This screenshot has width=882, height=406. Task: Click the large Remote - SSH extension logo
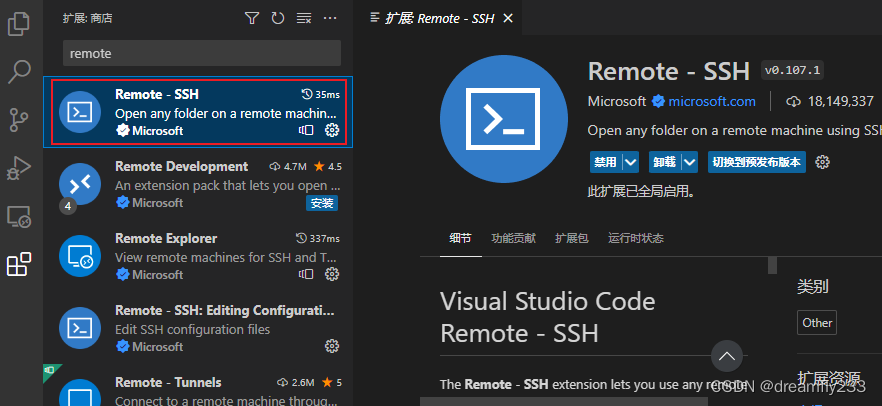click(504, 119)
